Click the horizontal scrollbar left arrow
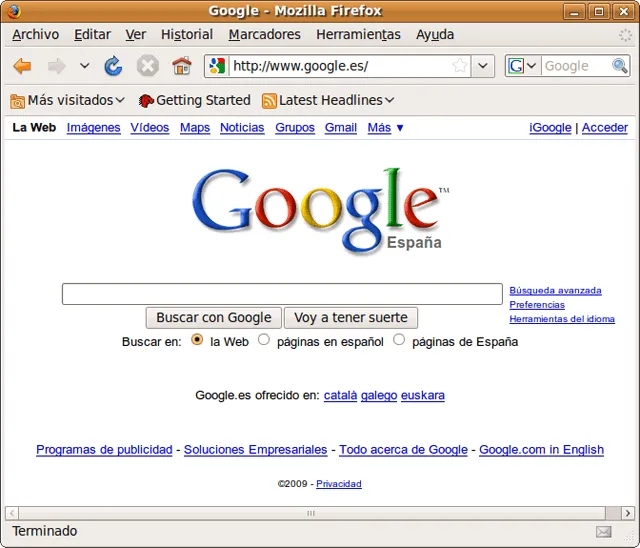Viewport: 640px width, 548px height. pyautogui.click(x=12, y=513)
